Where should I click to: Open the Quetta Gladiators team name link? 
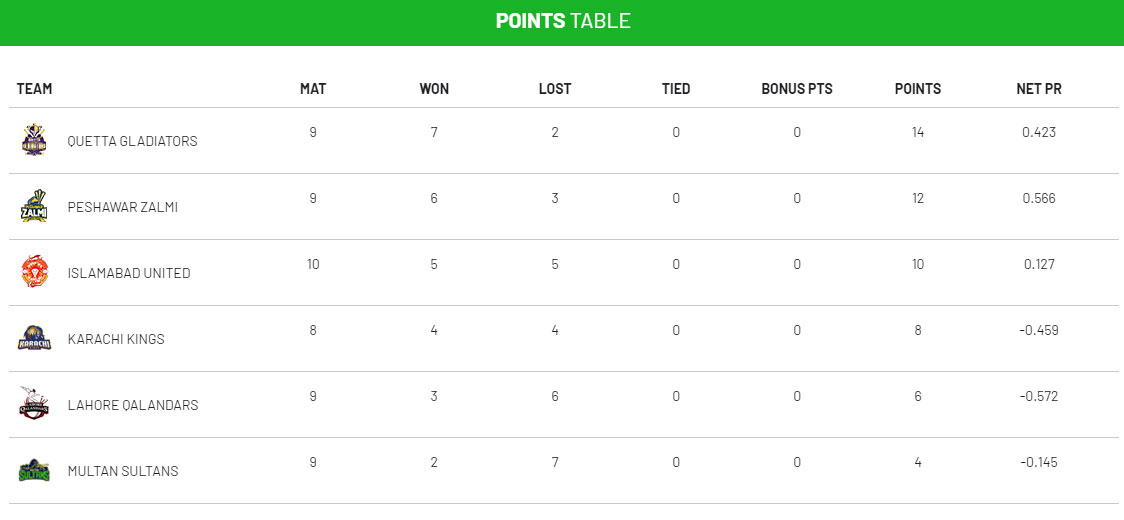(x=132, y=141)
